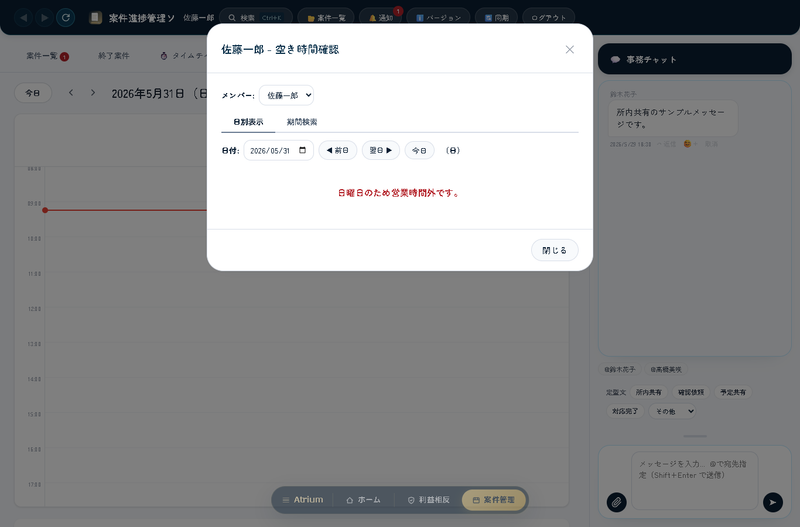Screen dimensions: 800x527
Task: Click the back navigation arrow icon
Action: pos(23,18)
